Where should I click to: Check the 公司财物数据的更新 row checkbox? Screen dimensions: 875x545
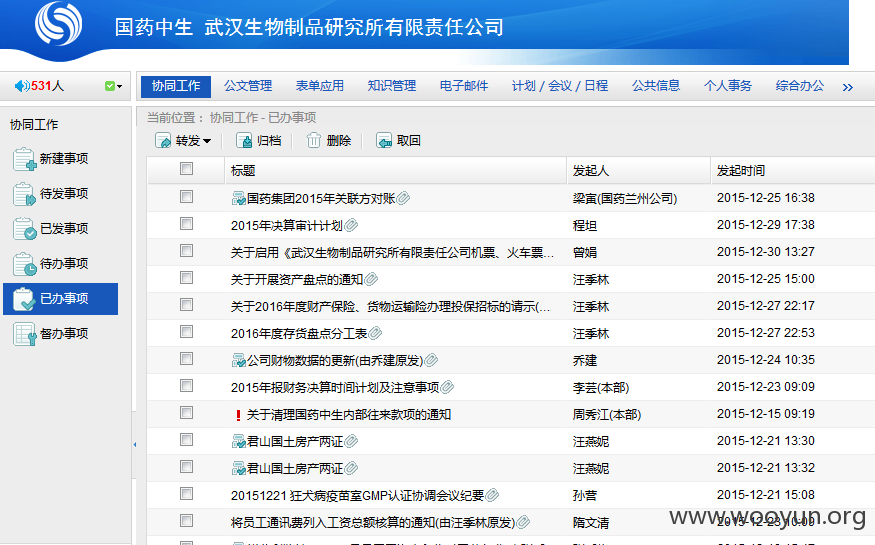pos(186,359)
